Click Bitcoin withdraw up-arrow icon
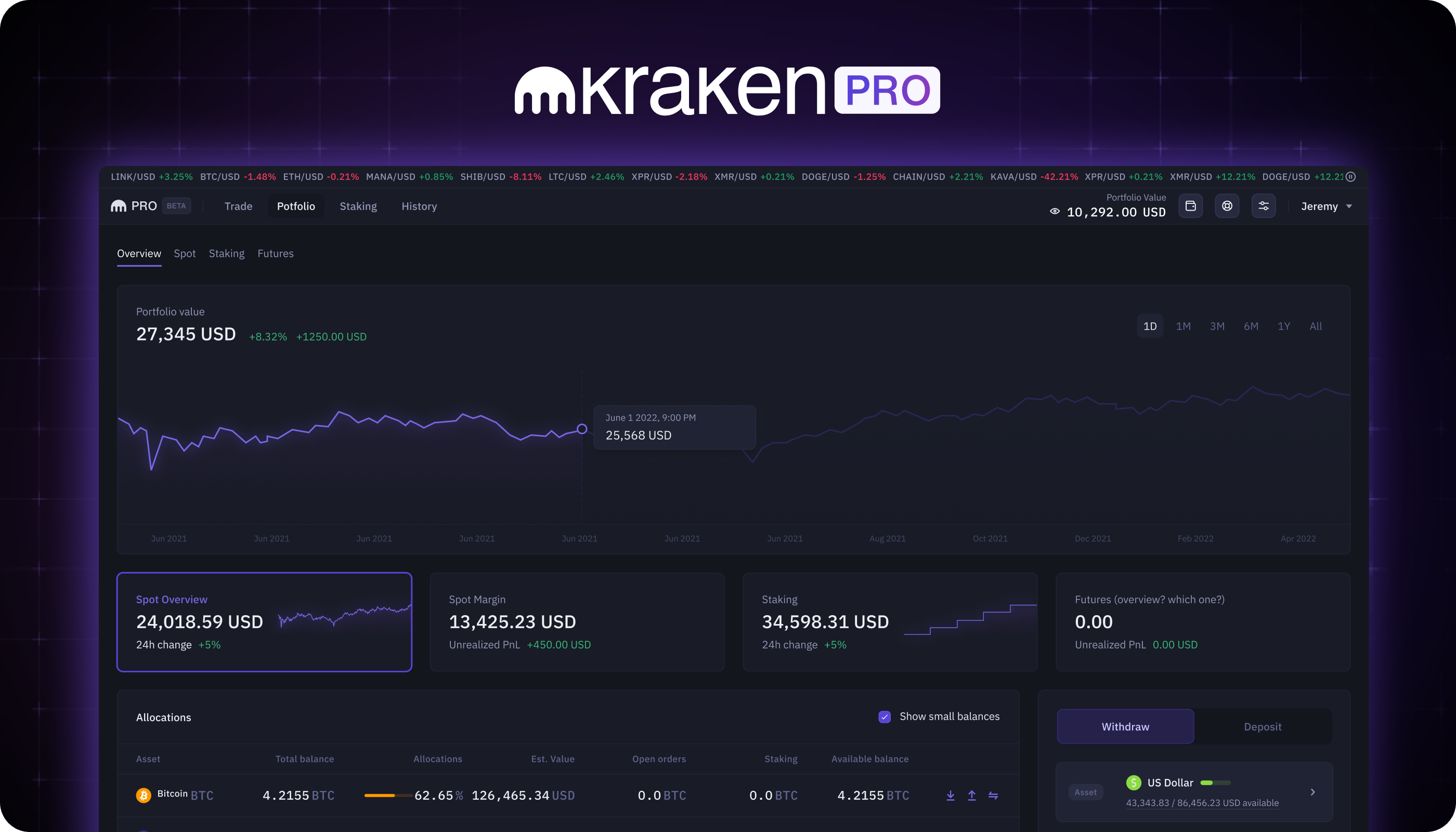The width and height of the screenshot is (1456, 832). (971, 795)
